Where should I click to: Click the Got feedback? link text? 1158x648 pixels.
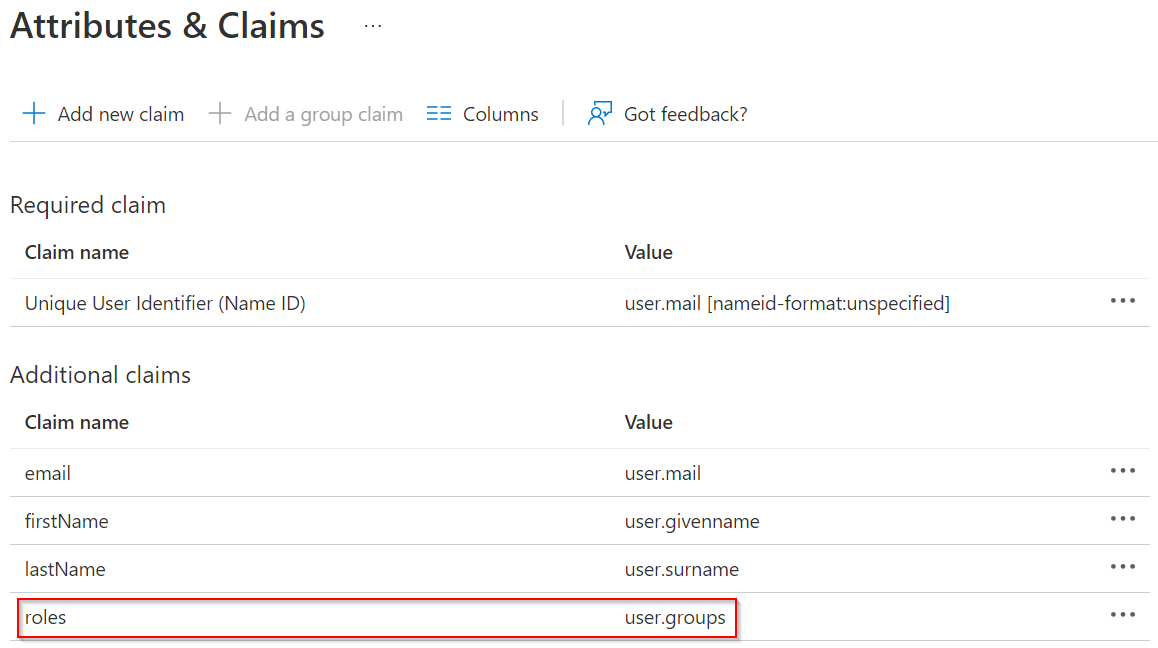coord(685,115)
